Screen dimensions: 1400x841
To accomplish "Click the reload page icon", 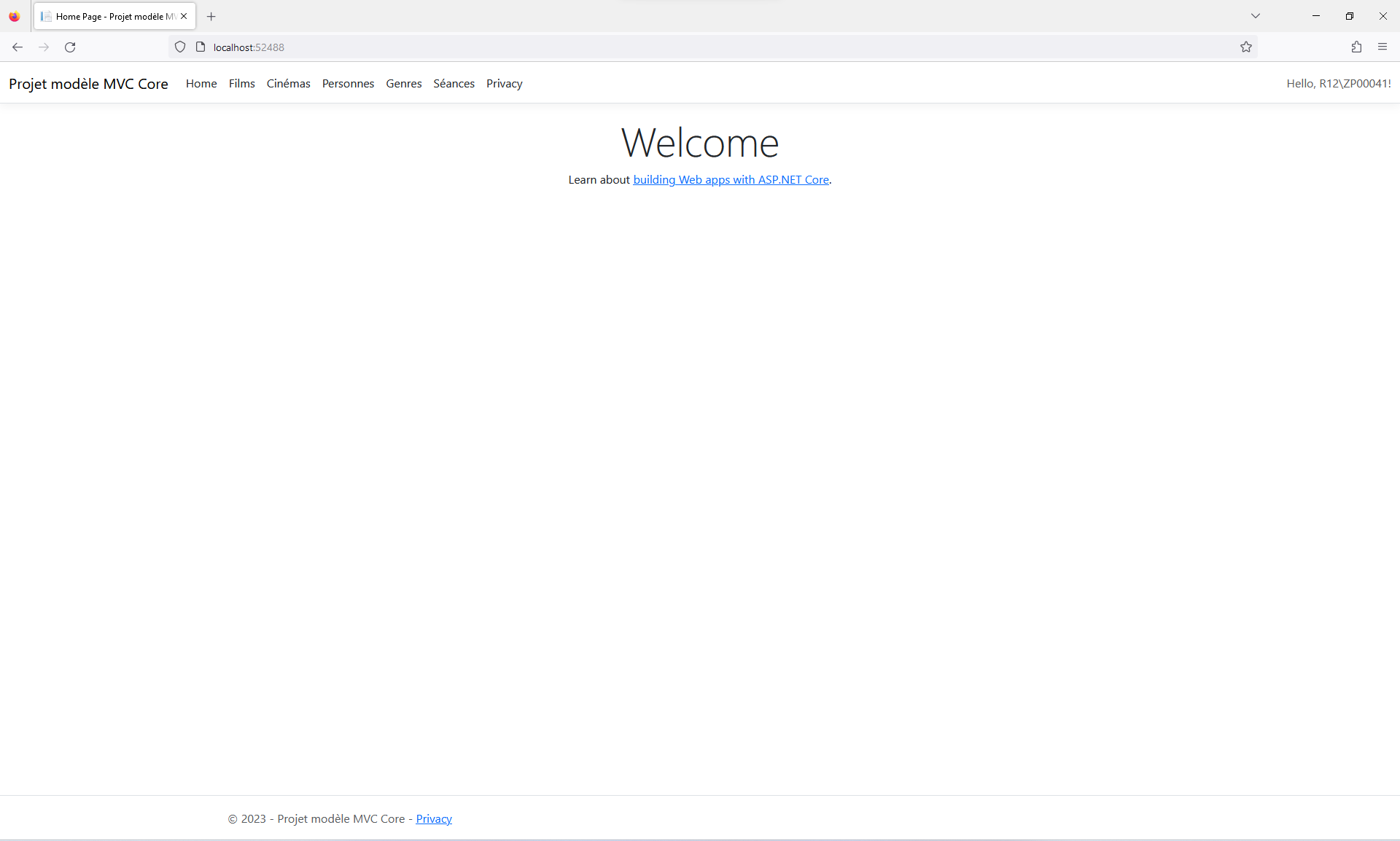I will 70,47.
